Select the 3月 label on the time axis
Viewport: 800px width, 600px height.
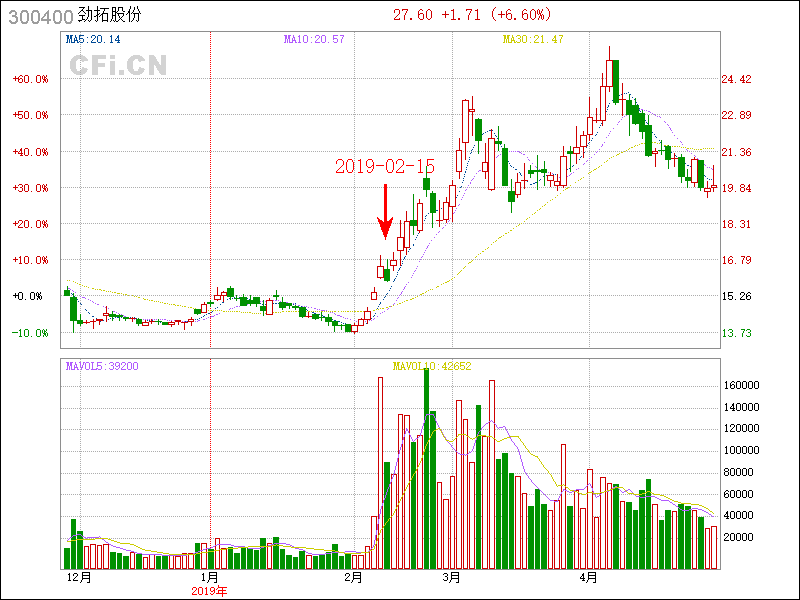(451, 578)
